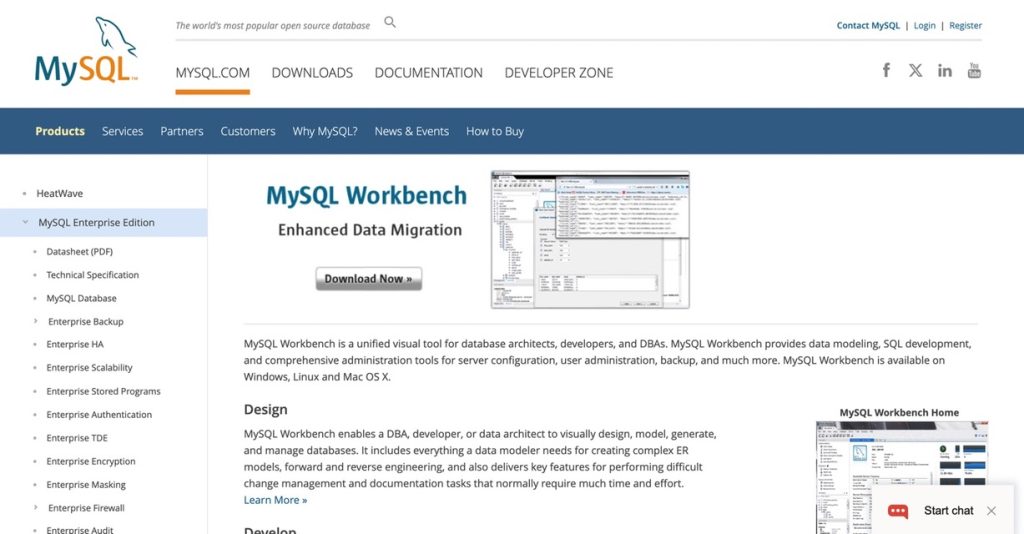Open the Why MySQL? menu item
The height and width of the screenshot is (534, 1024).
coord(325,131)
